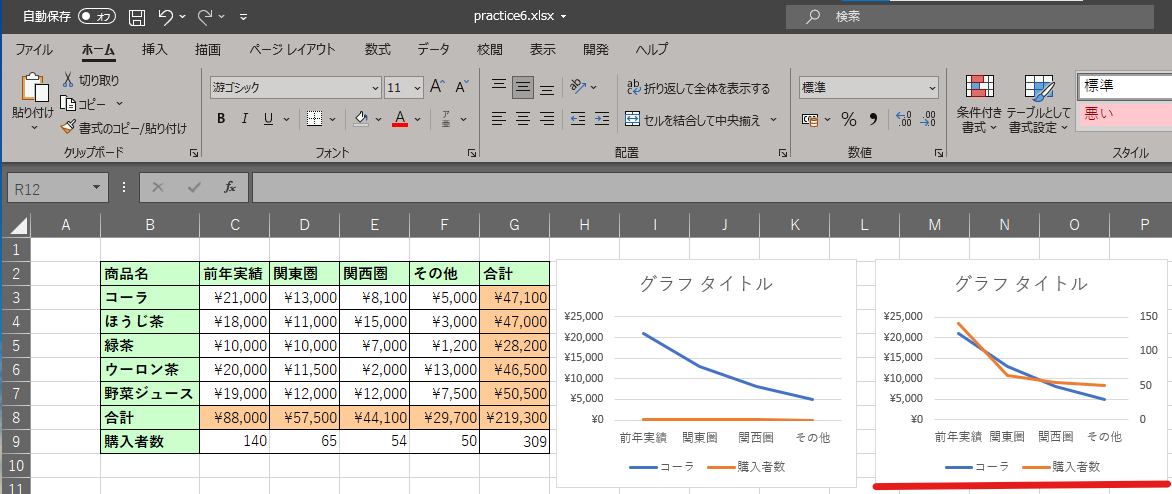The width and height of the screenshot is (1172, 494).
Task: Toggle bottom vertical align
Action: pyautogui.click(x=547, y=87)
